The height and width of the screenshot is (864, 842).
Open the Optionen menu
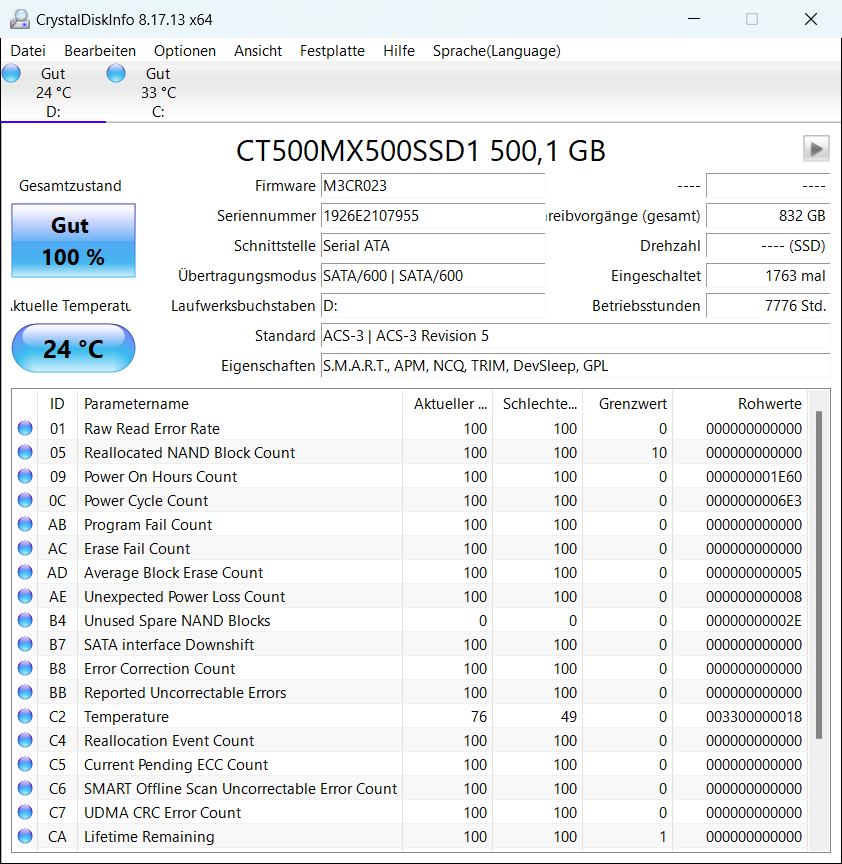point(185,51)
